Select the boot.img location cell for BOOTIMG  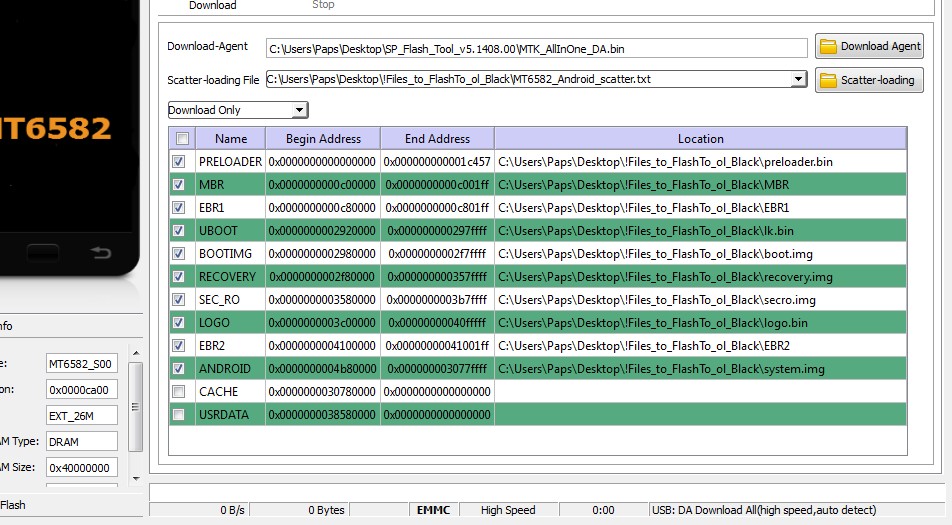(x=700, y=253)
